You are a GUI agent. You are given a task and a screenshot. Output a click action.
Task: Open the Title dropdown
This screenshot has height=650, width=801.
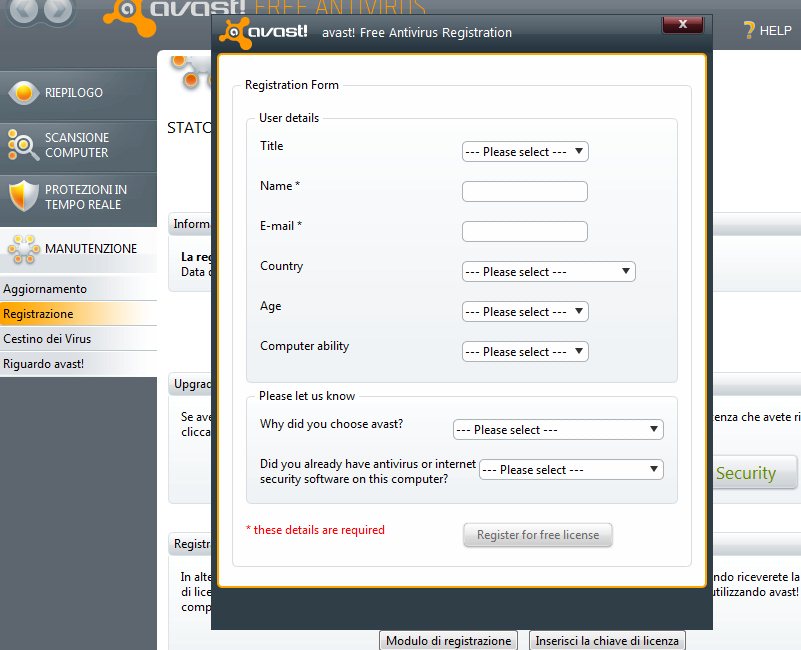(x=525, y=152)
